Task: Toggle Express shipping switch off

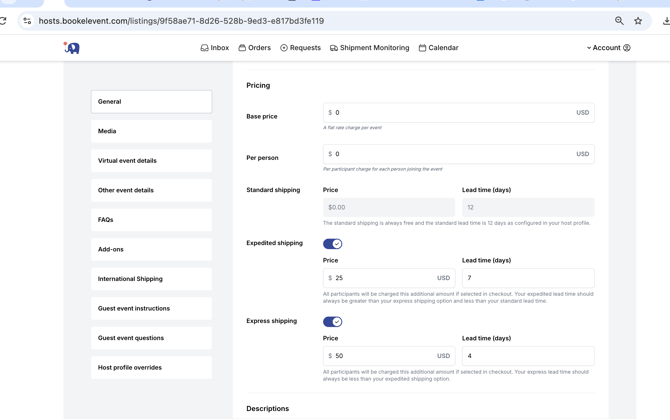Action: (332, 322)
